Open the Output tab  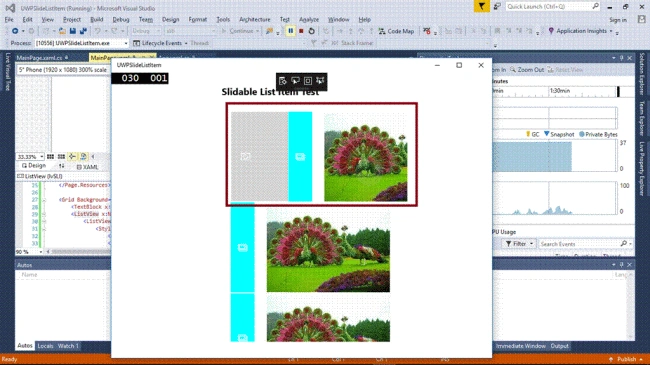[x=559, y=346]
